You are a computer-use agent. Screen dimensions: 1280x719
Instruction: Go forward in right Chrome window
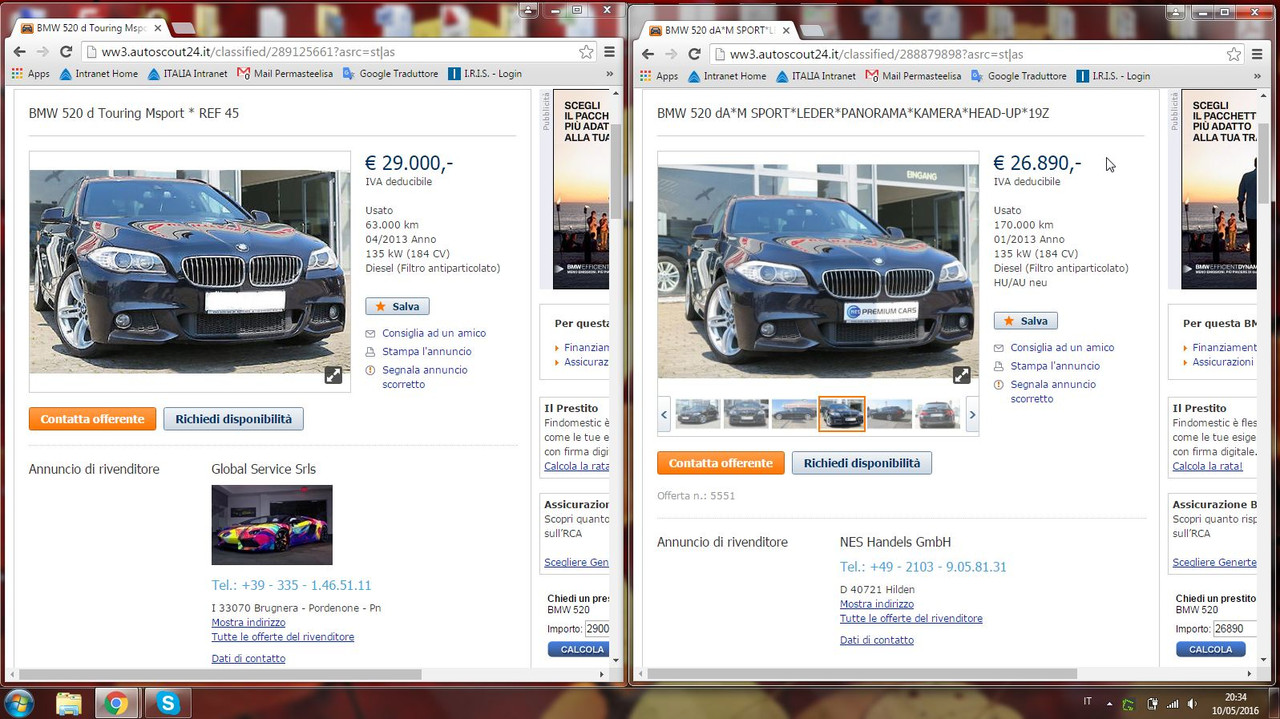(x=670, y=54)
